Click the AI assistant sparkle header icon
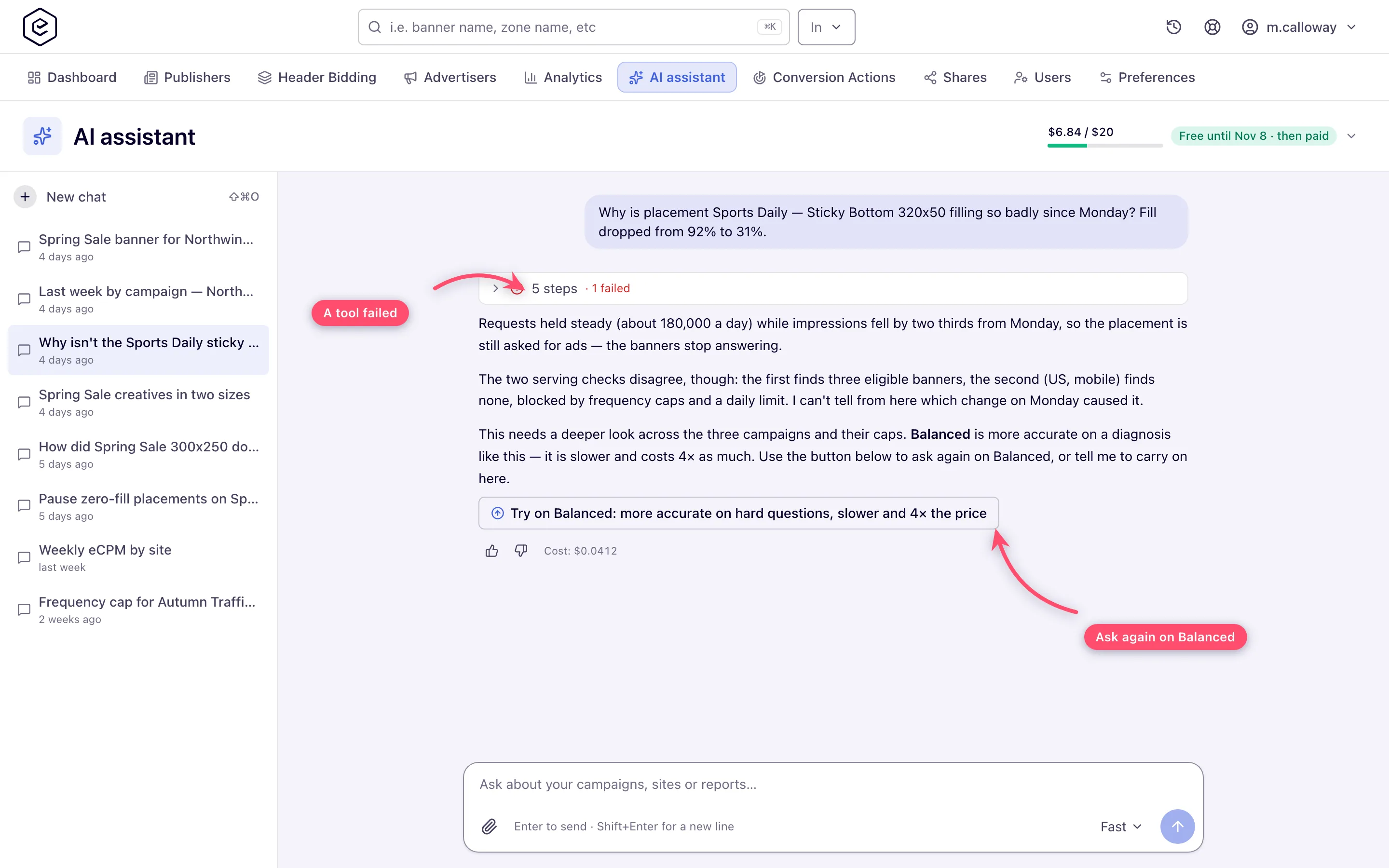The image size is (1389, 868). [42, 136]
